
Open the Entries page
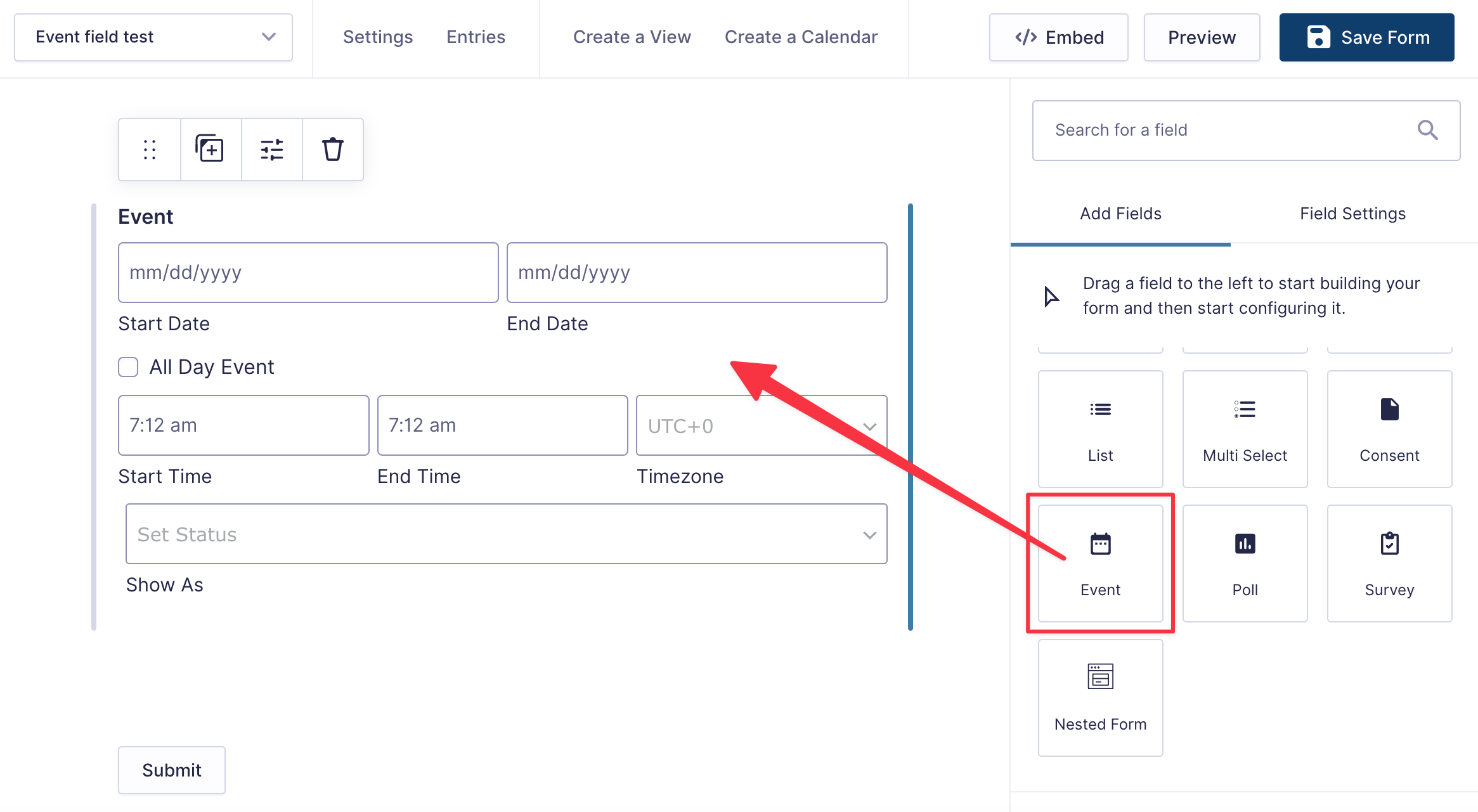tap(476, 37)
